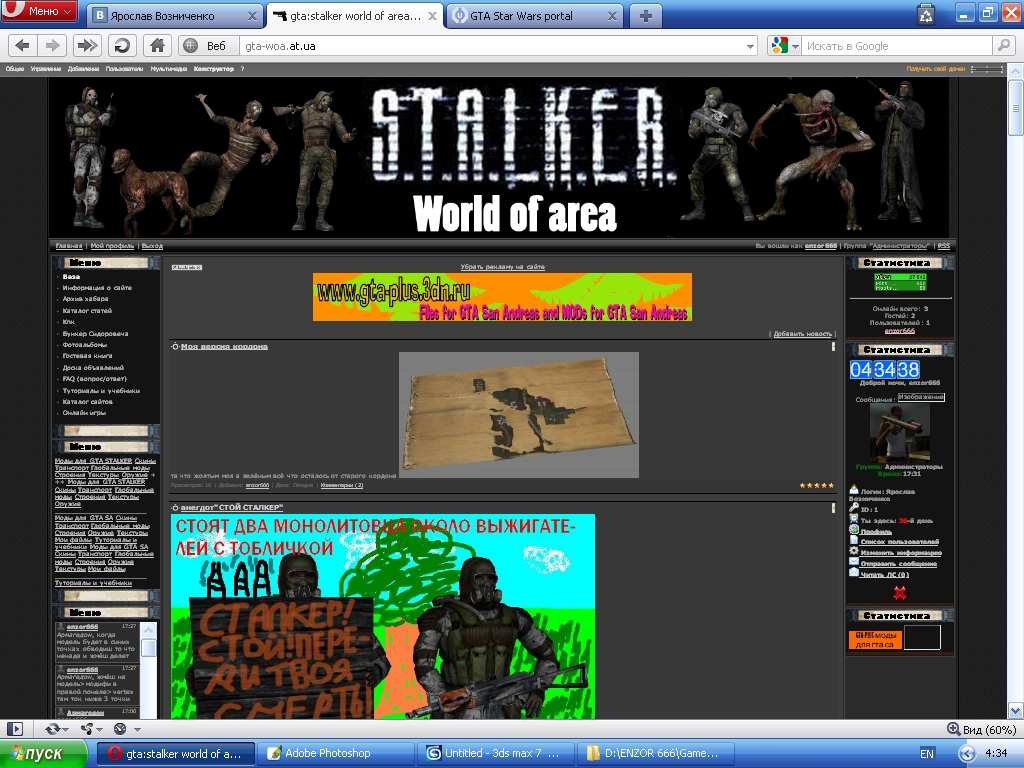1024x768 pixels.
Task: Close the gta:stalker world of area tab
Action: 432,16
